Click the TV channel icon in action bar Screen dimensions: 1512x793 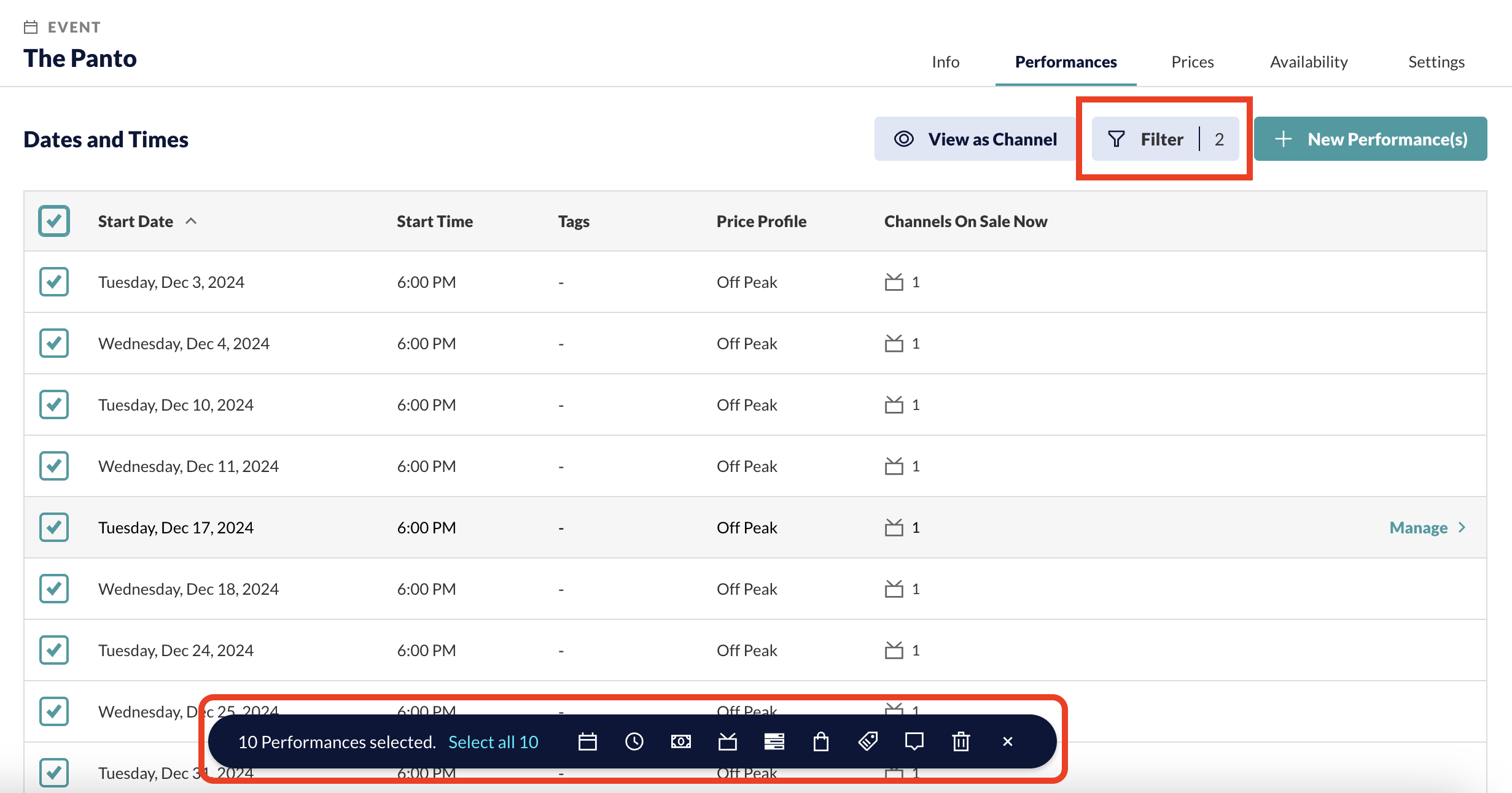click(728, 741)
